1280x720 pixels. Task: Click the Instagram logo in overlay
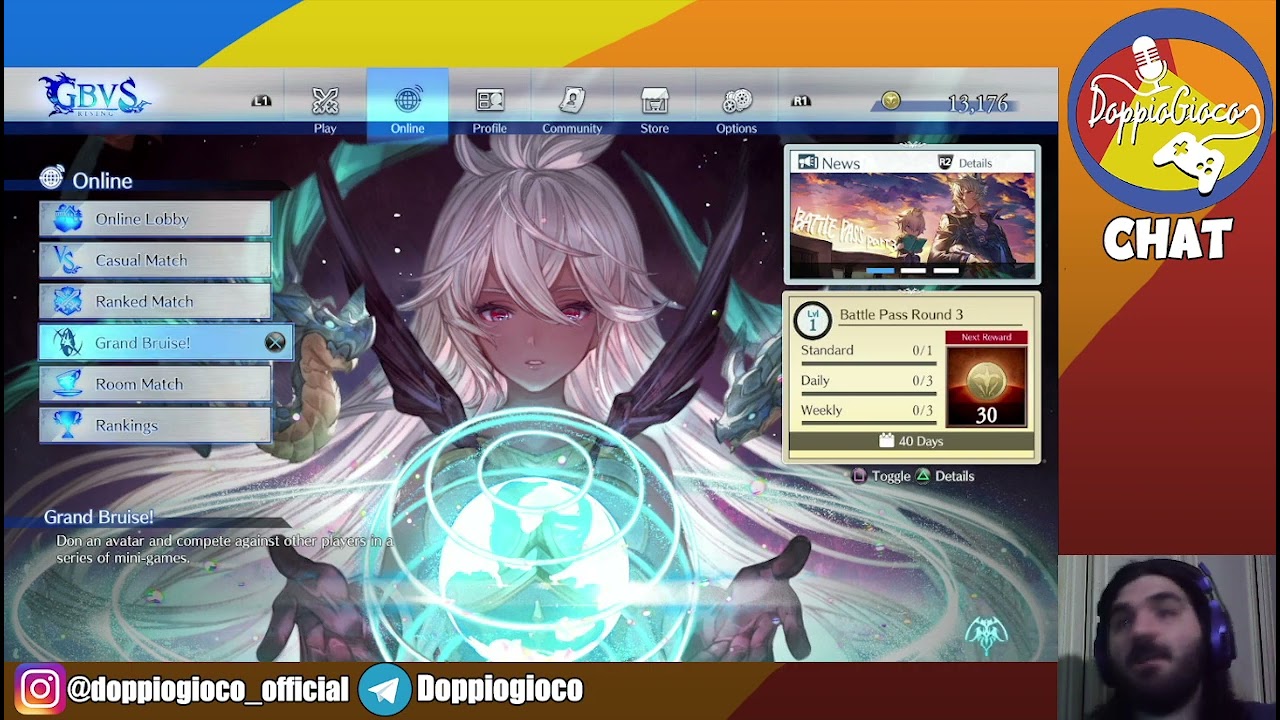click(38, 689)
